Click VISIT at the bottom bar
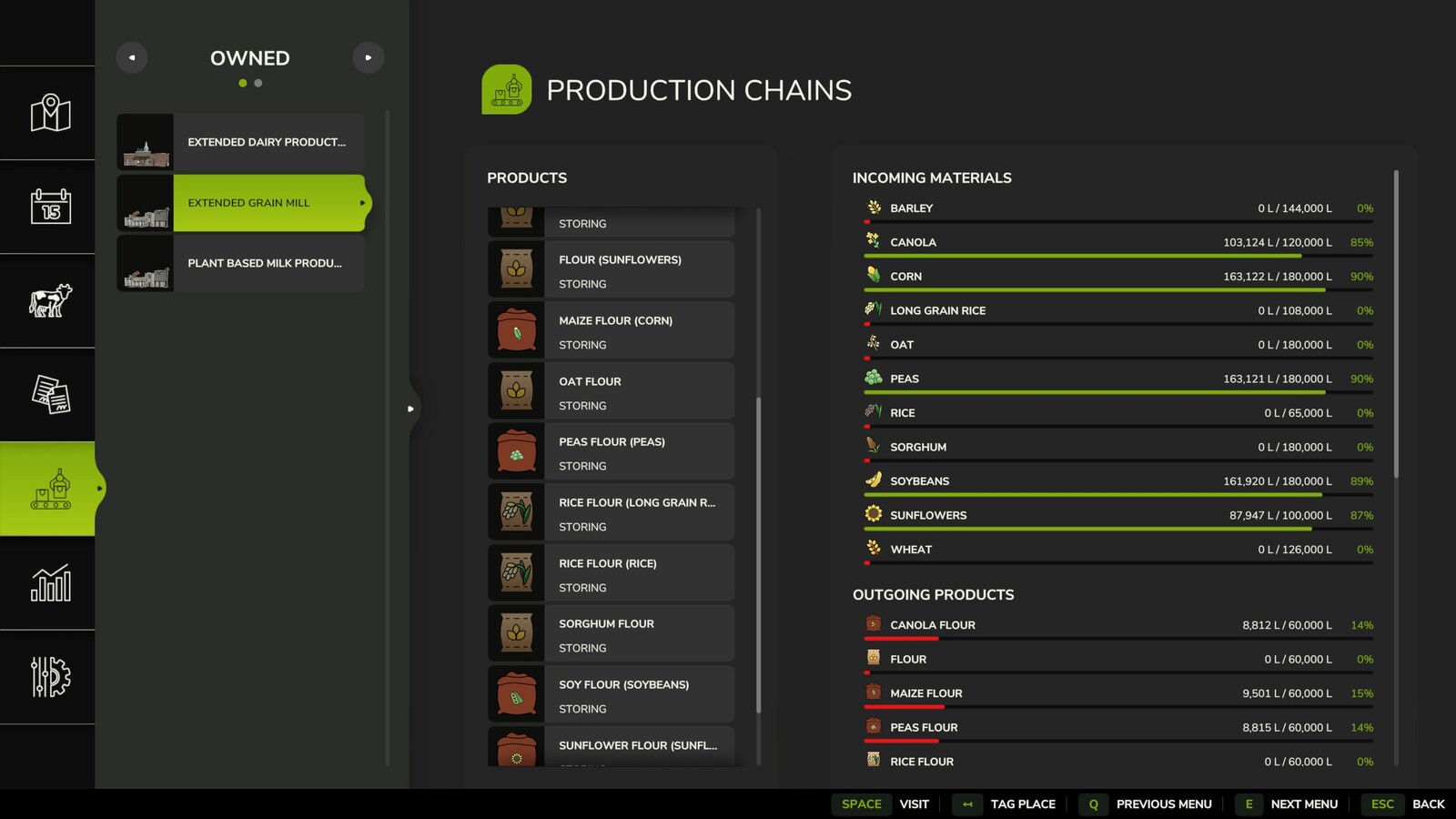The width and height of the screenshot is (1456, 819). tap(913, 804)
